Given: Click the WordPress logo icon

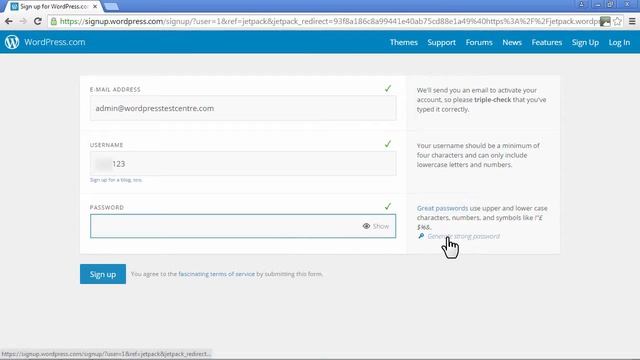Looking at the screenshot, I should 12,42.
